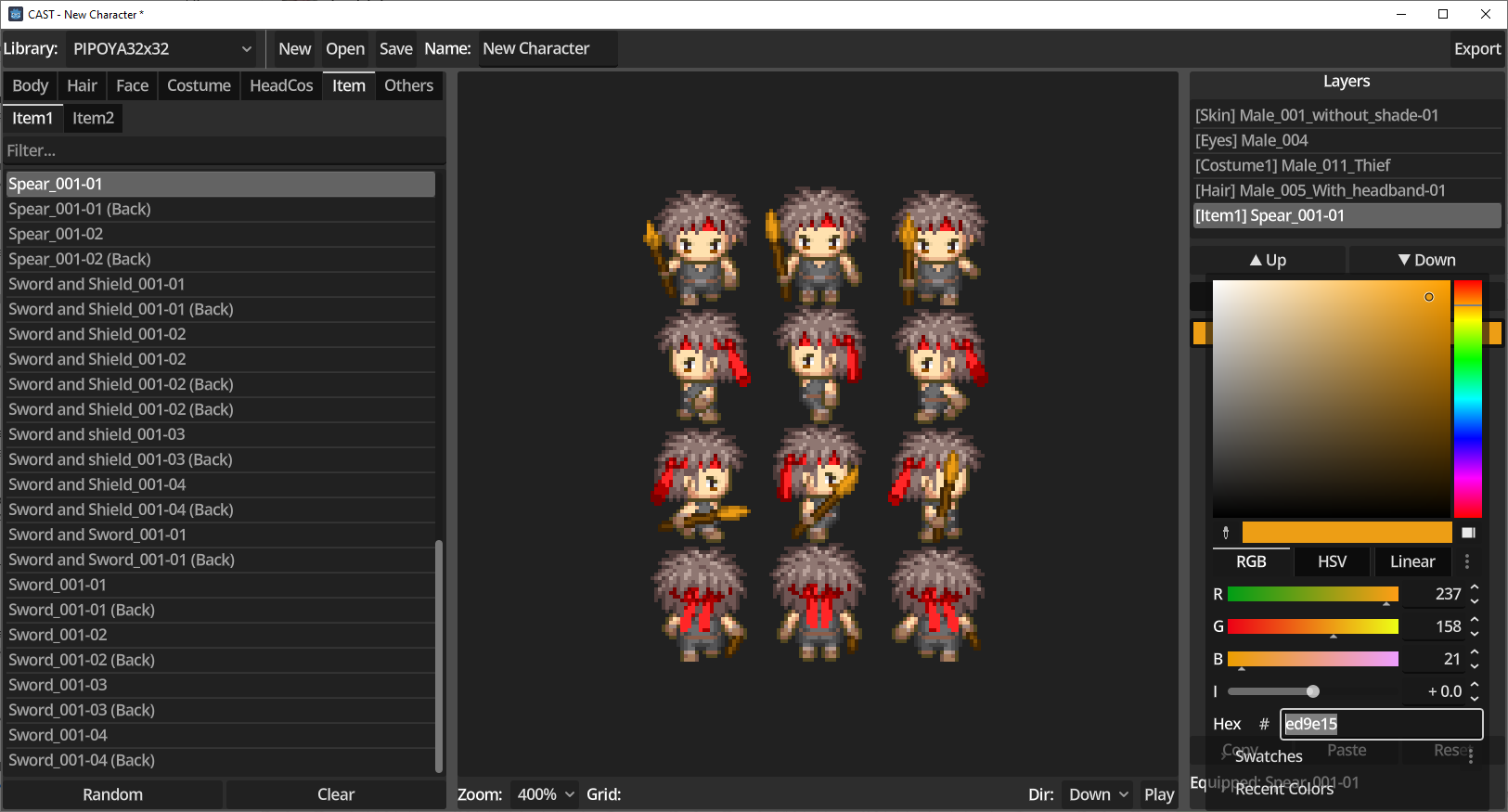Click the Open button
The height and width of the screenshot is (812, 1508).
[x=345, y=49]
